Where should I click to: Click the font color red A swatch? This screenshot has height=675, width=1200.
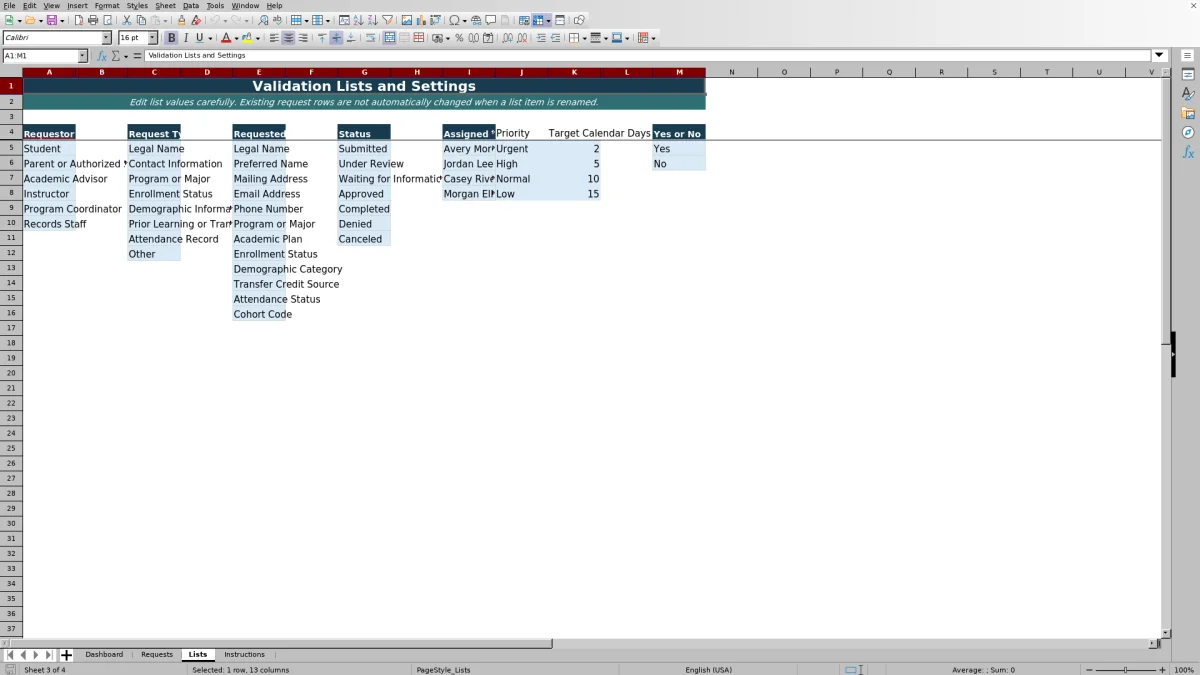tap(227, 38)
